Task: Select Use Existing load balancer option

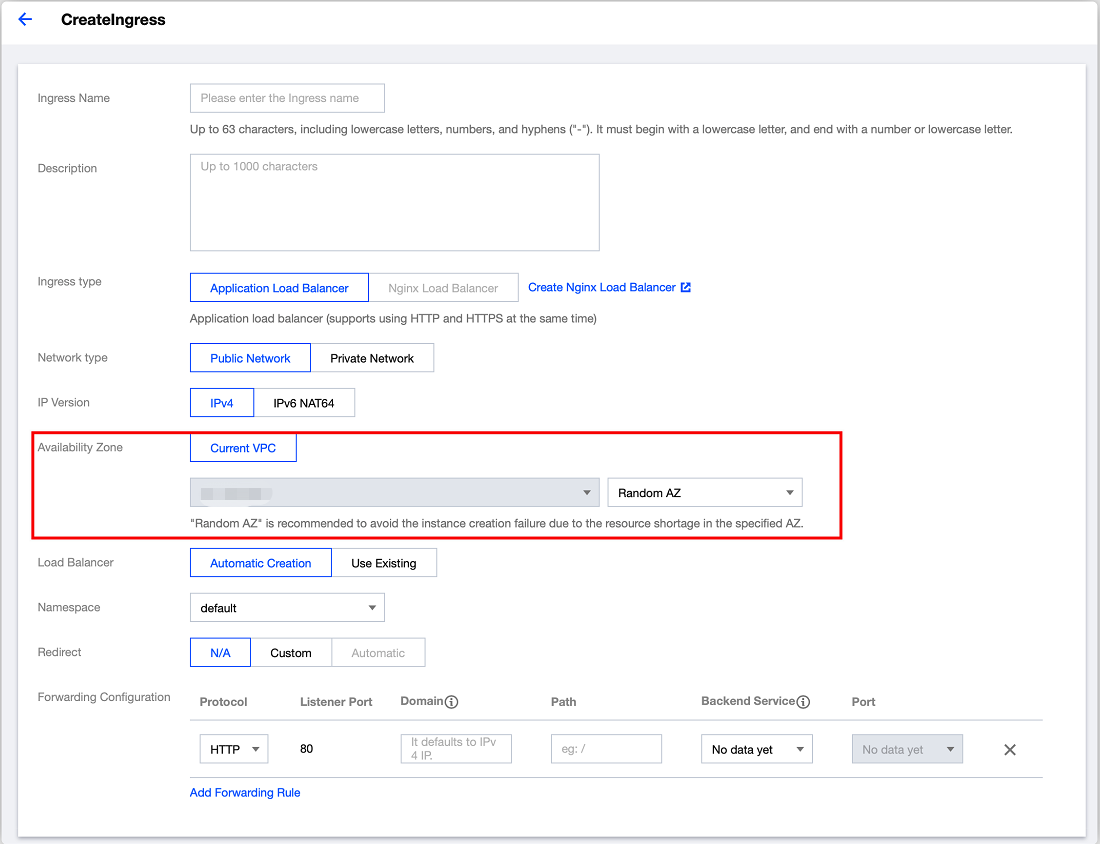Action: pyautogui.click(x=384, y=563)
